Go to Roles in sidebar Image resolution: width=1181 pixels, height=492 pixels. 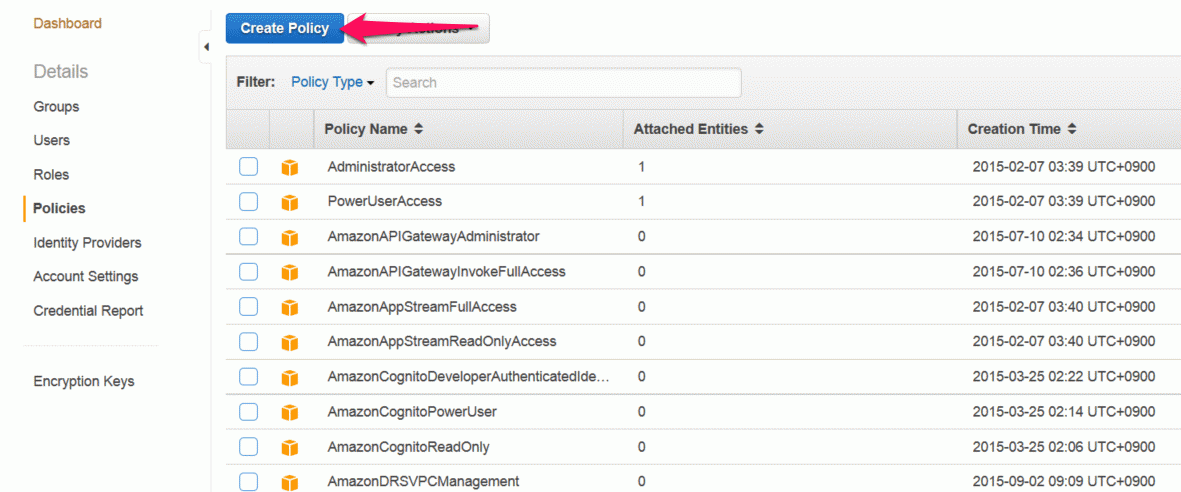point(51,174)
